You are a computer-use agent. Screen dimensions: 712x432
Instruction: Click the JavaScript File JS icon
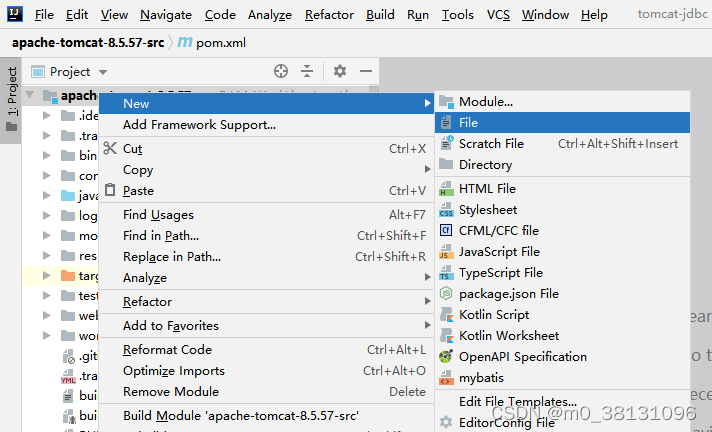point(446,251)
